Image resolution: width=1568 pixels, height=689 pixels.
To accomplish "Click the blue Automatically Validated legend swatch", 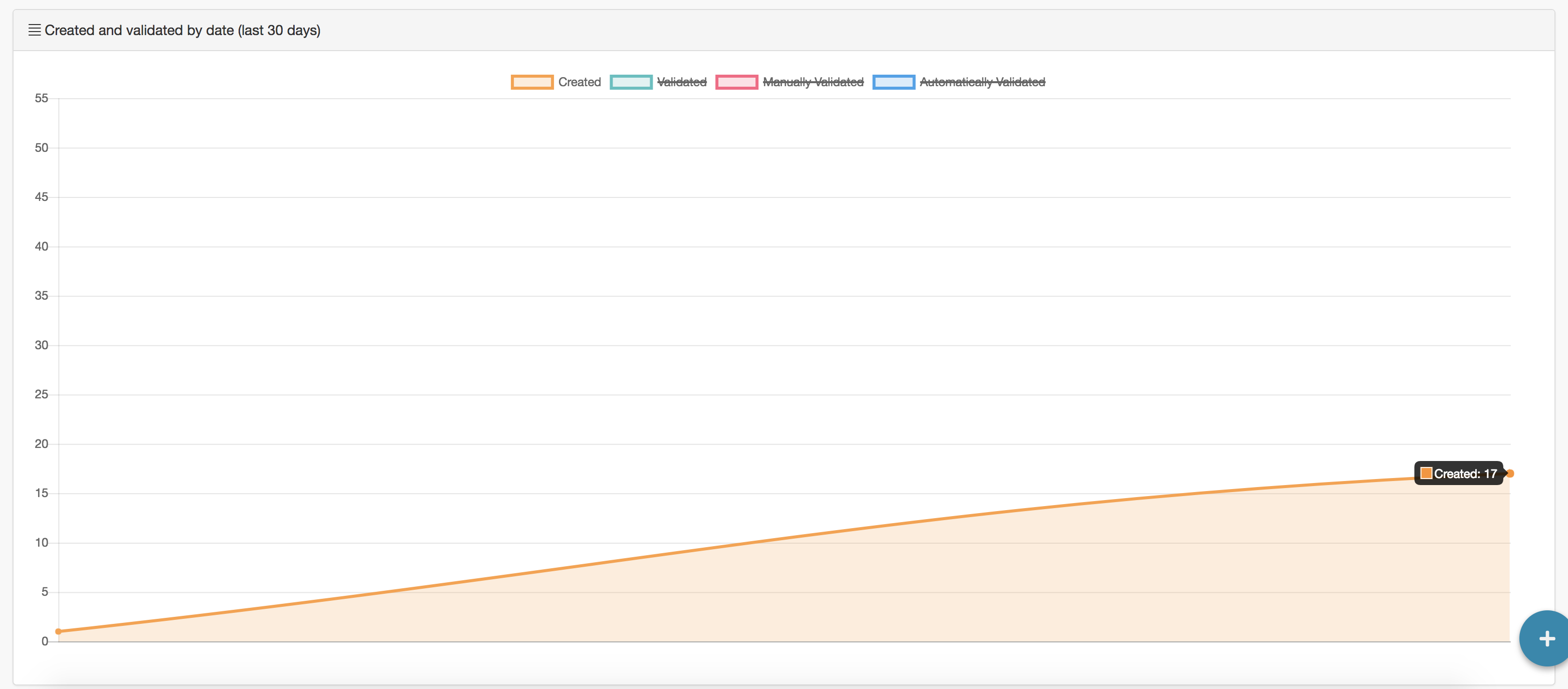I will [x=893, y=82].
